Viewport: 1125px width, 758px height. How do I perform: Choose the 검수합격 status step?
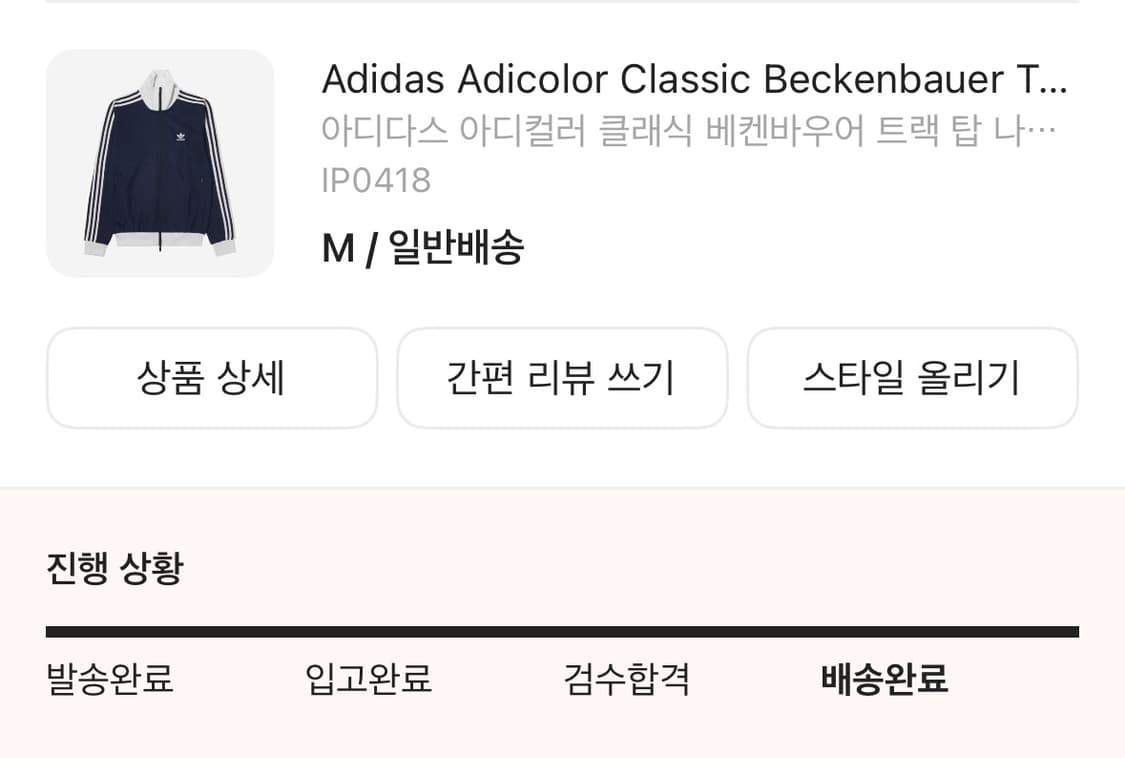(627, 680)
